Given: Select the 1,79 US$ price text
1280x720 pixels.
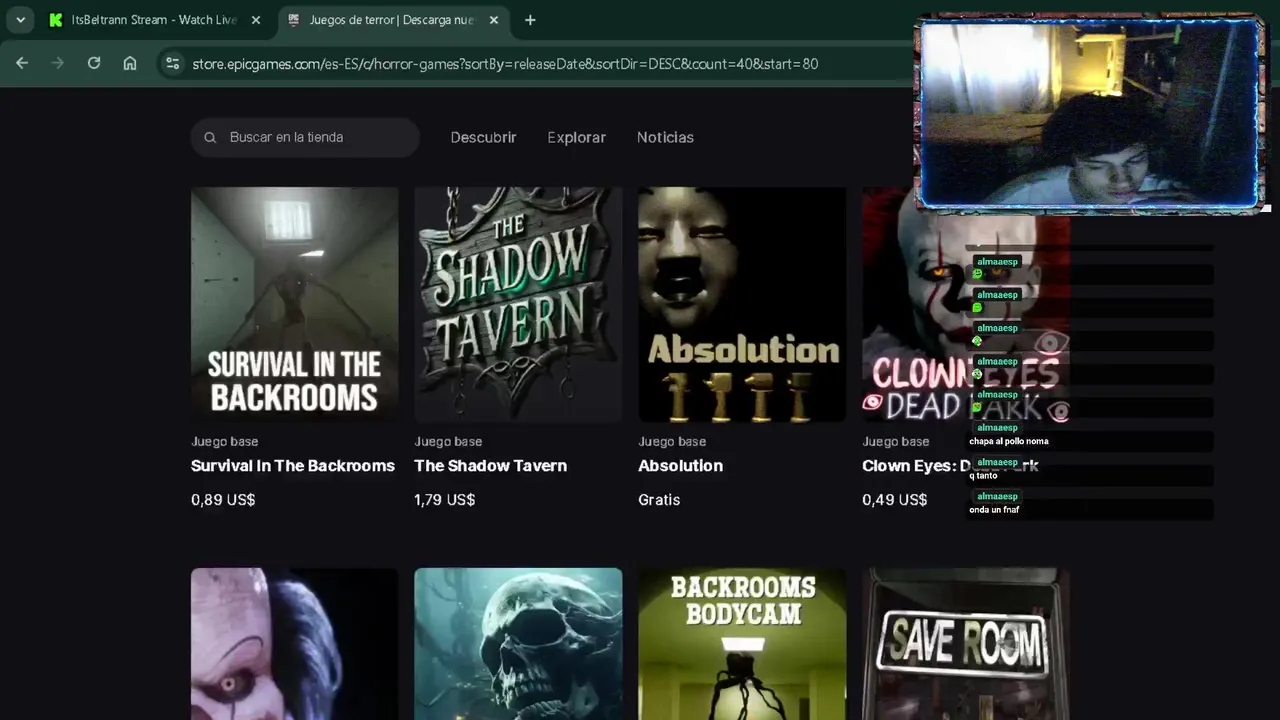Looking at the screenshot, I should pyautogui.click(x=444, y=500).
